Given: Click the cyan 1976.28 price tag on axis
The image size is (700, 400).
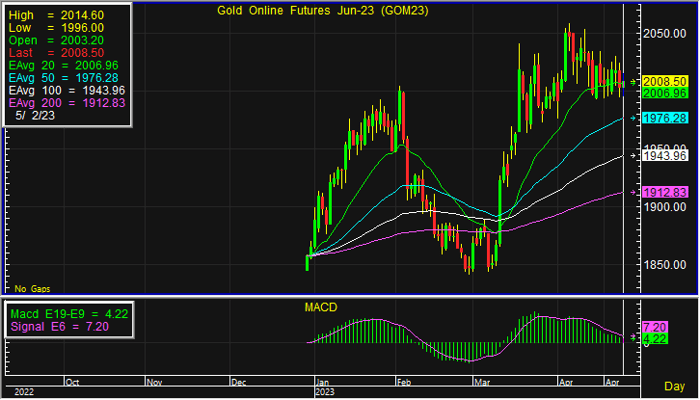Looking at the screenshot, I should coord(661,118).
